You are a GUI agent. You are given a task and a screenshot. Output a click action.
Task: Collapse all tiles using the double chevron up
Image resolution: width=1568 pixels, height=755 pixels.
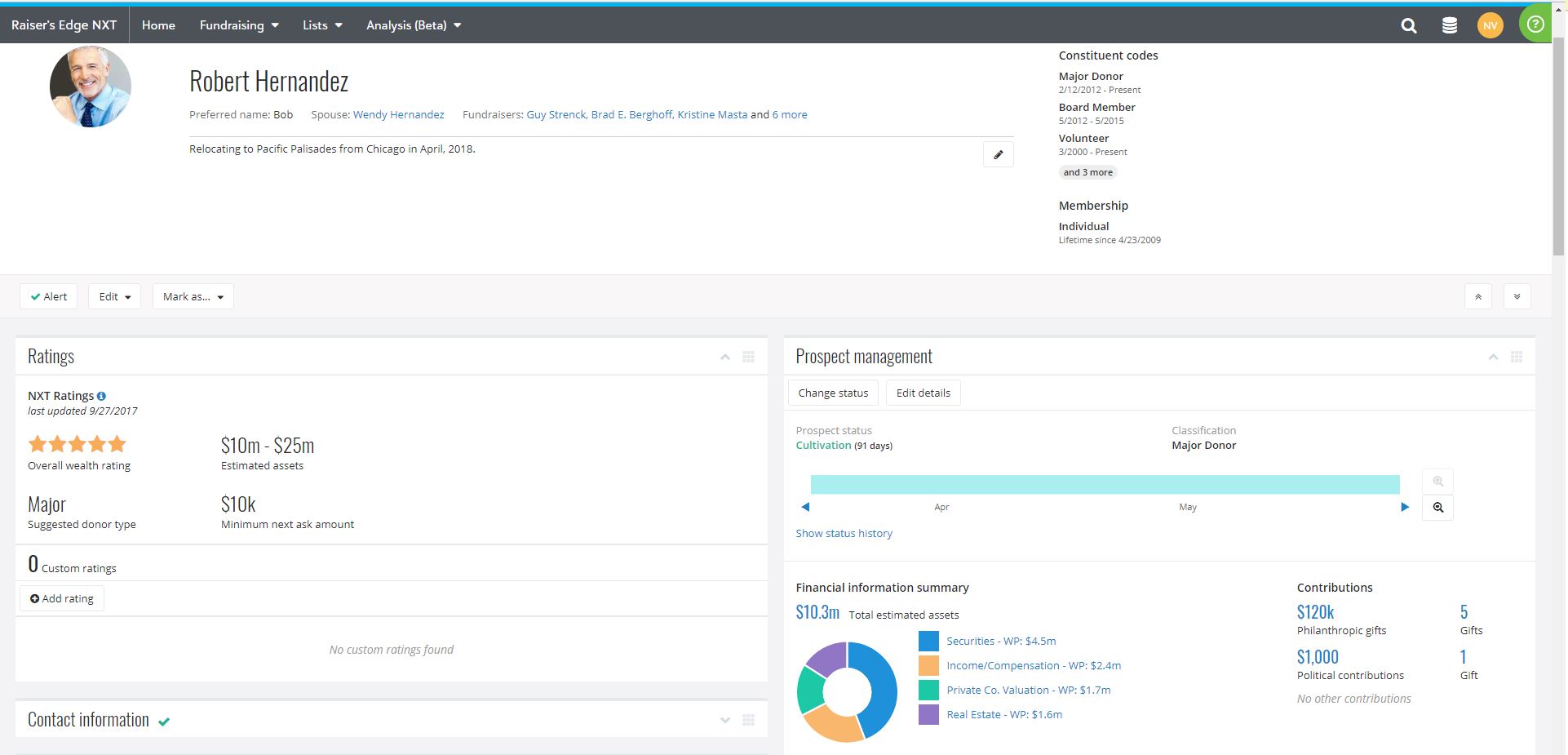pos(1478,296)
